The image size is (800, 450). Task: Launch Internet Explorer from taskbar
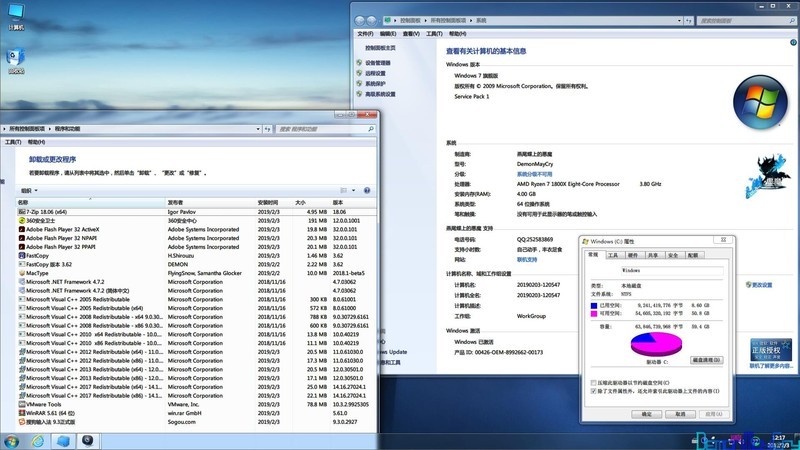tap(38, 441)
